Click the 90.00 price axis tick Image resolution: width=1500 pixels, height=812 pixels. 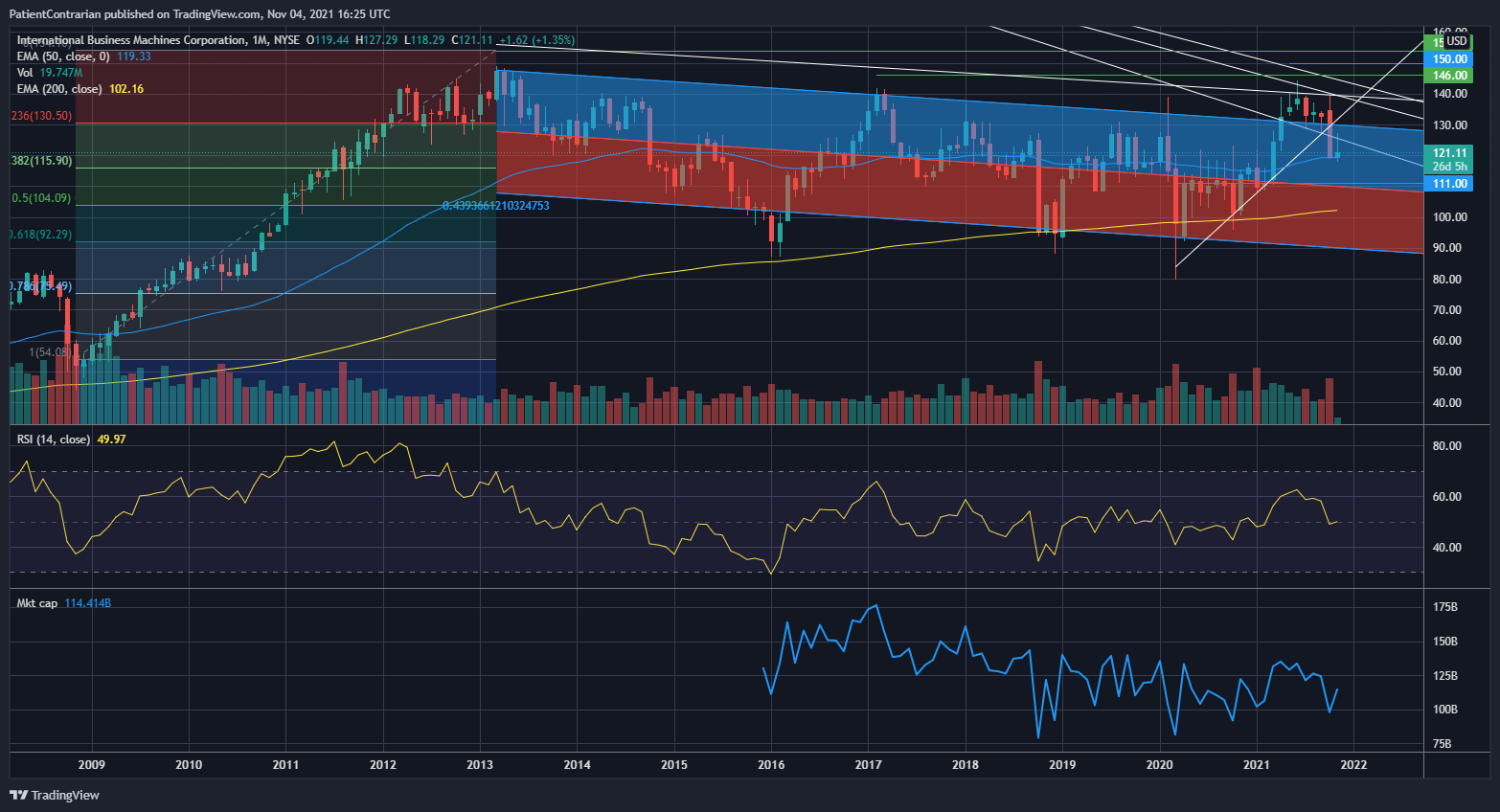tap(1447, 248)
